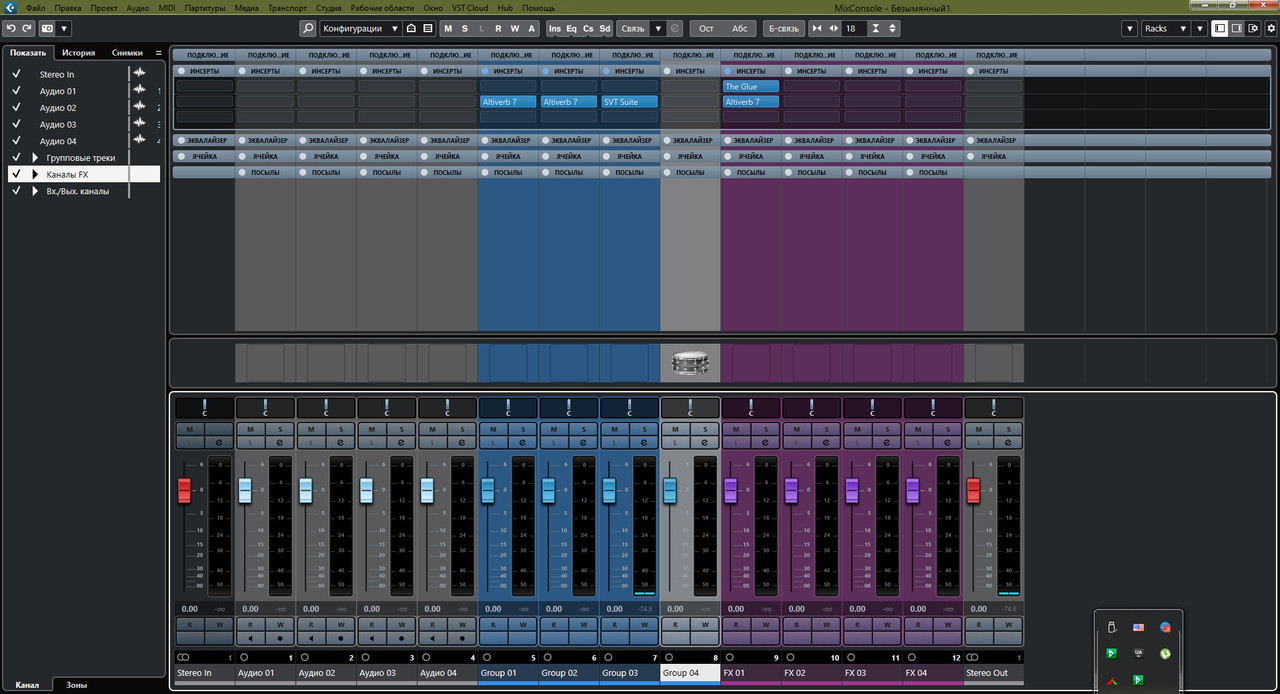Record-enable Аудио 03 channel
The image size is (1280, 694).
(x=401, y=637)
